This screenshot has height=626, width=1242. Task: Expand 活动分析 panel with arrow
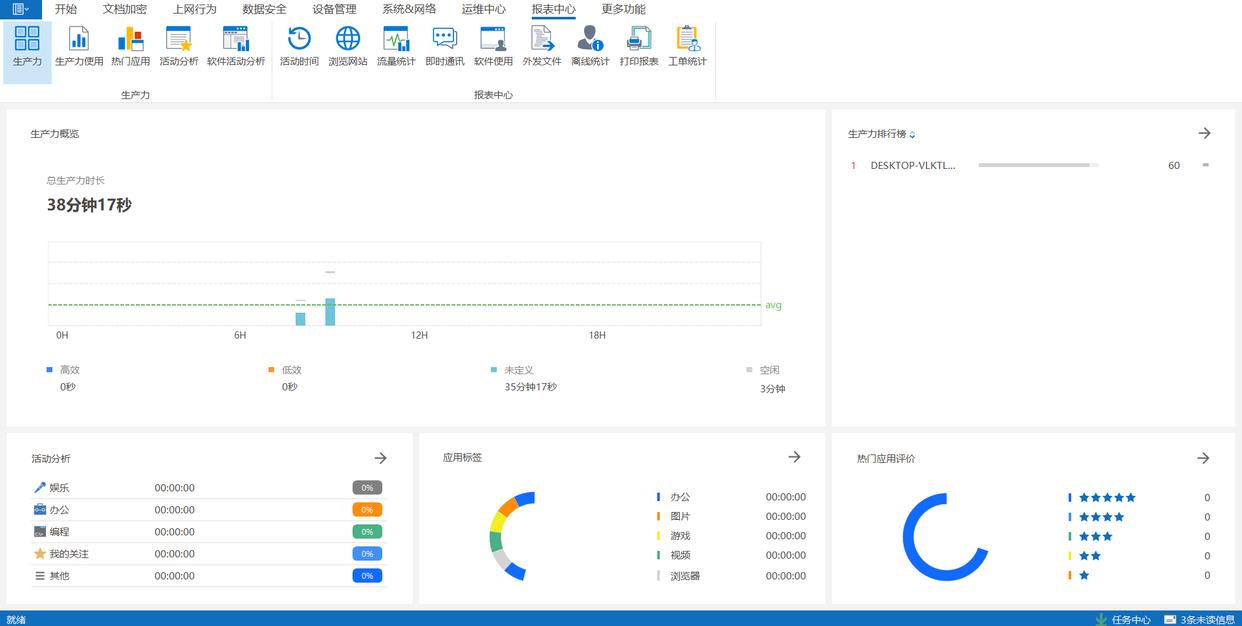coord(380,458)
